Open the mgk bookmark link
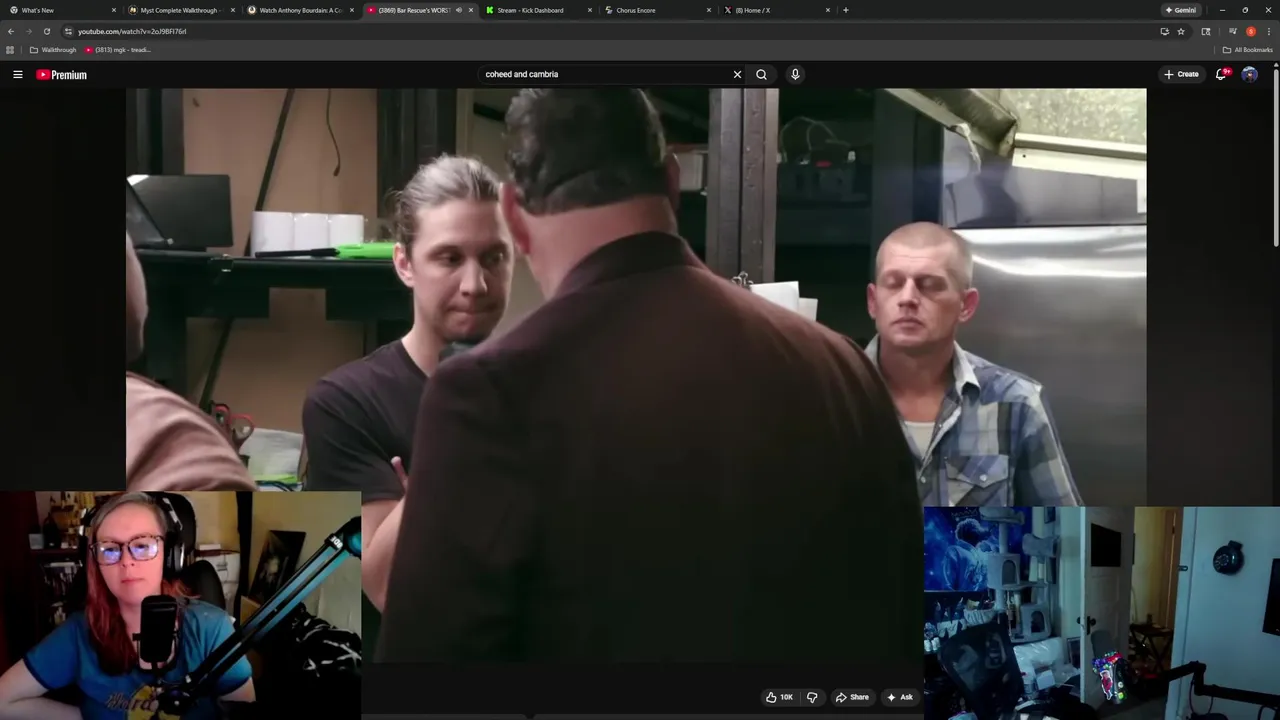This screenshot has width=1280, height=720. pos(118,50)
